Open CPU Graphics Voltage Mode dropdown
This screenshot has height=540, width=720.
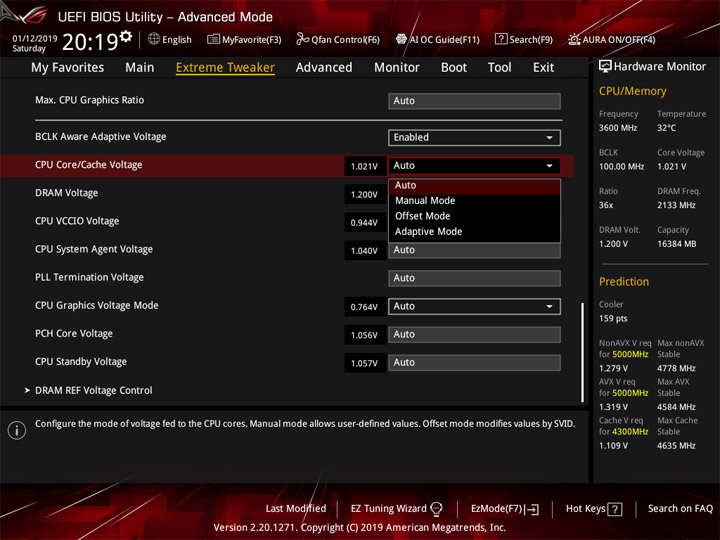pyautogui.click(x=474, y=306)
